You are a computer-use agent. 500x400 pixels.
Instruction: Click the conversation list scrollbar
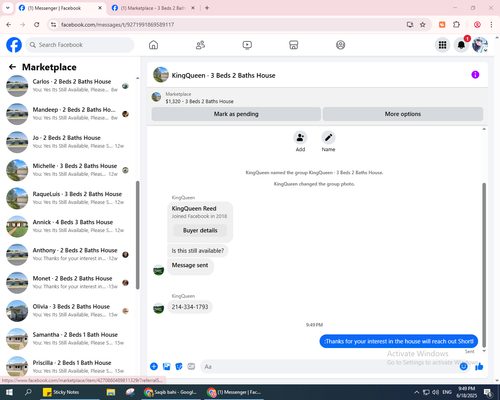138,235
